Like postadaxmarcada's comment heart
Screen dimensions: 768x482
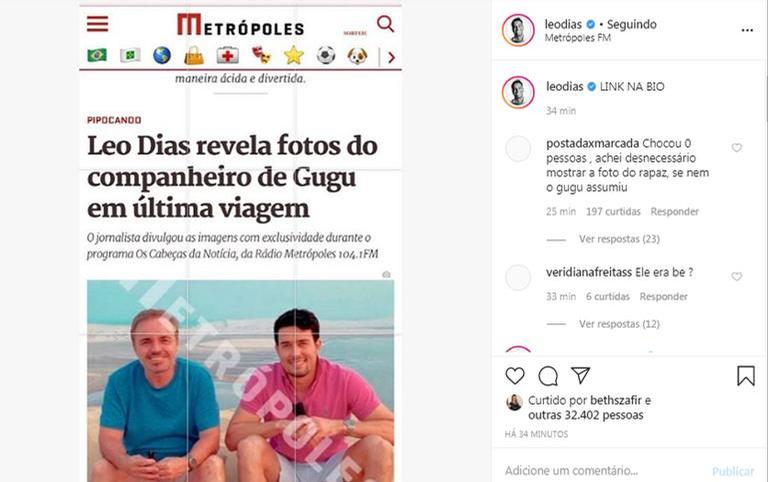pos(737,147)
